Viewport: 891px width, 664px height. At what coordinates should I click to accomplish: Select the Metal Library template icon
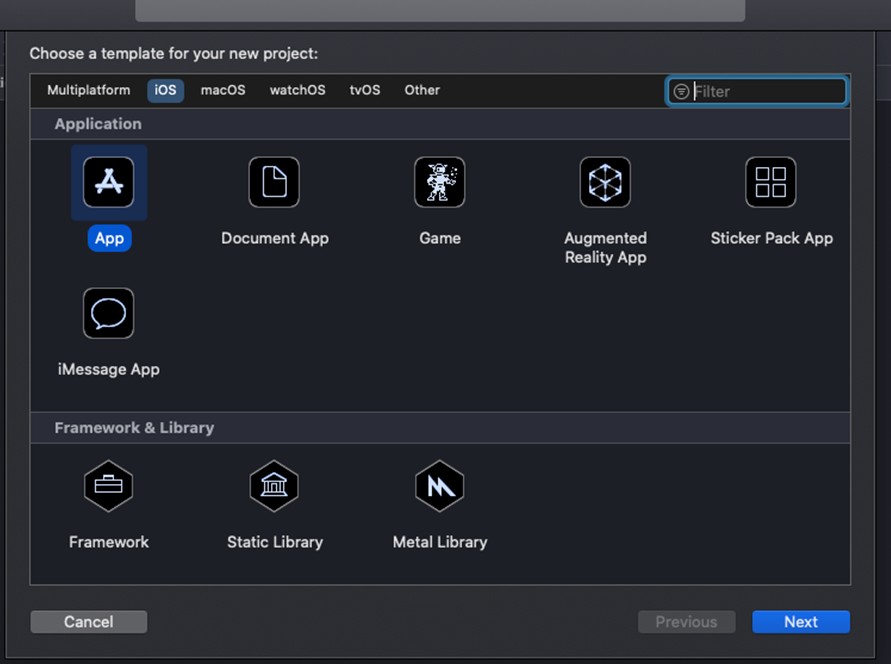440,486
